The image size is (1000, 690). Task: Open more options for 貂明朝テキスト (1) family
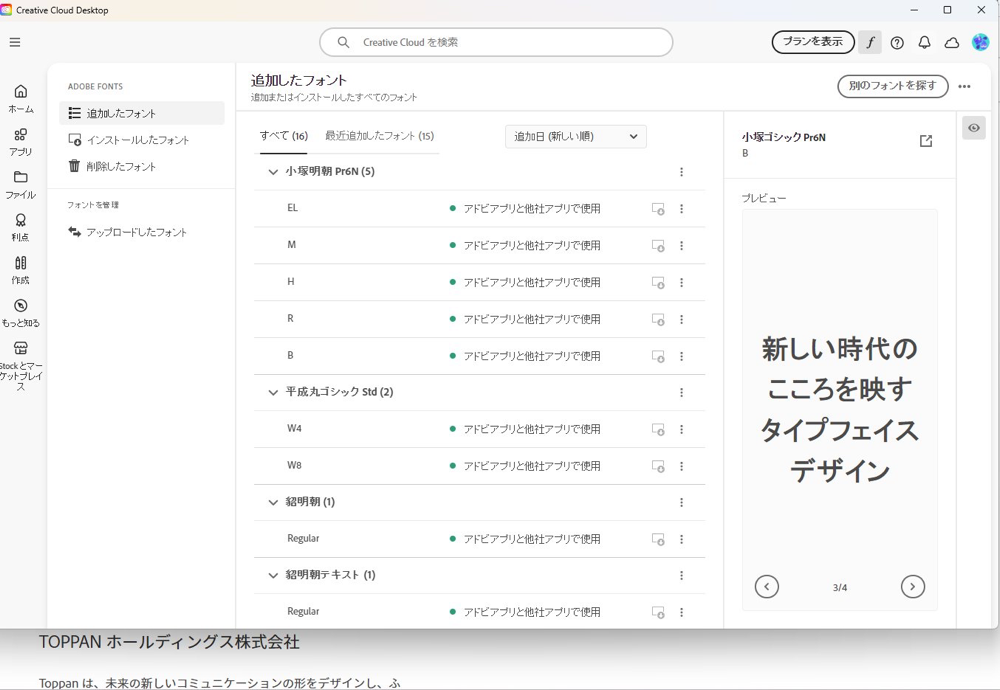(682, 576)
